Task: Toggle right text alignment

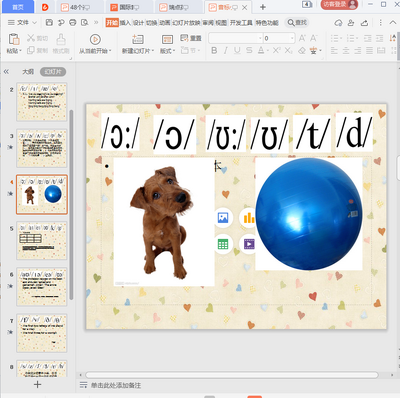Action: pyautogui.click(x=358, y=51)
